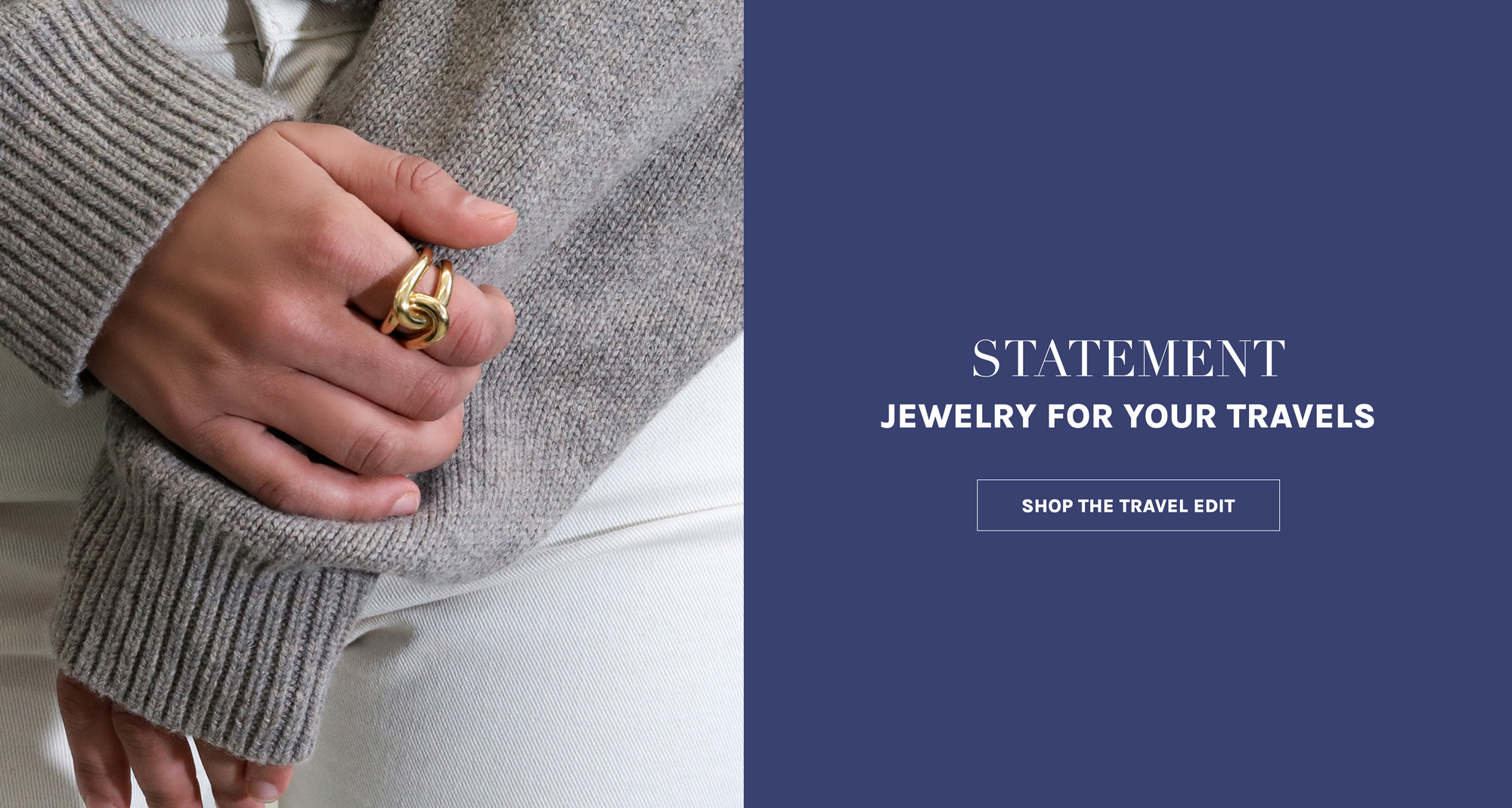Click the word EDIT on the button
The width and height of the screenshot is (1512, 808).
[1214, 506]
